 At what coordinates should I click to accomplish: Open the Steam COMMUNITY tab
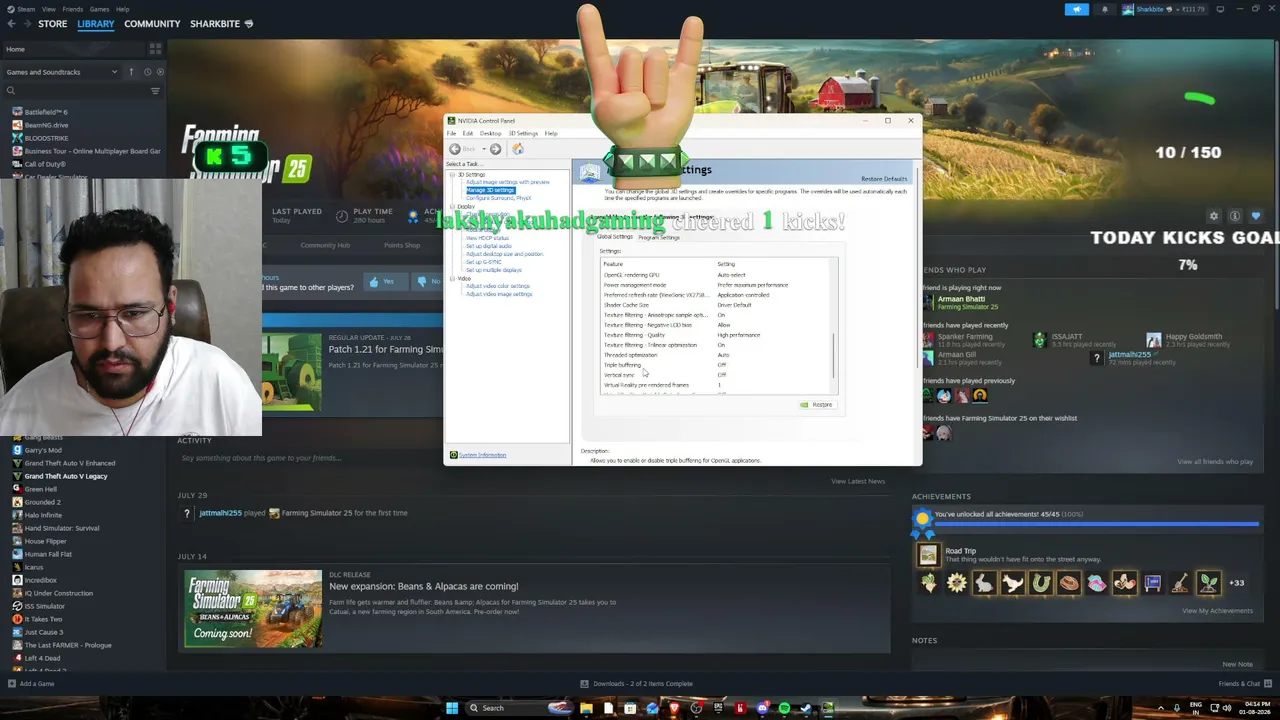click(152, 24)
